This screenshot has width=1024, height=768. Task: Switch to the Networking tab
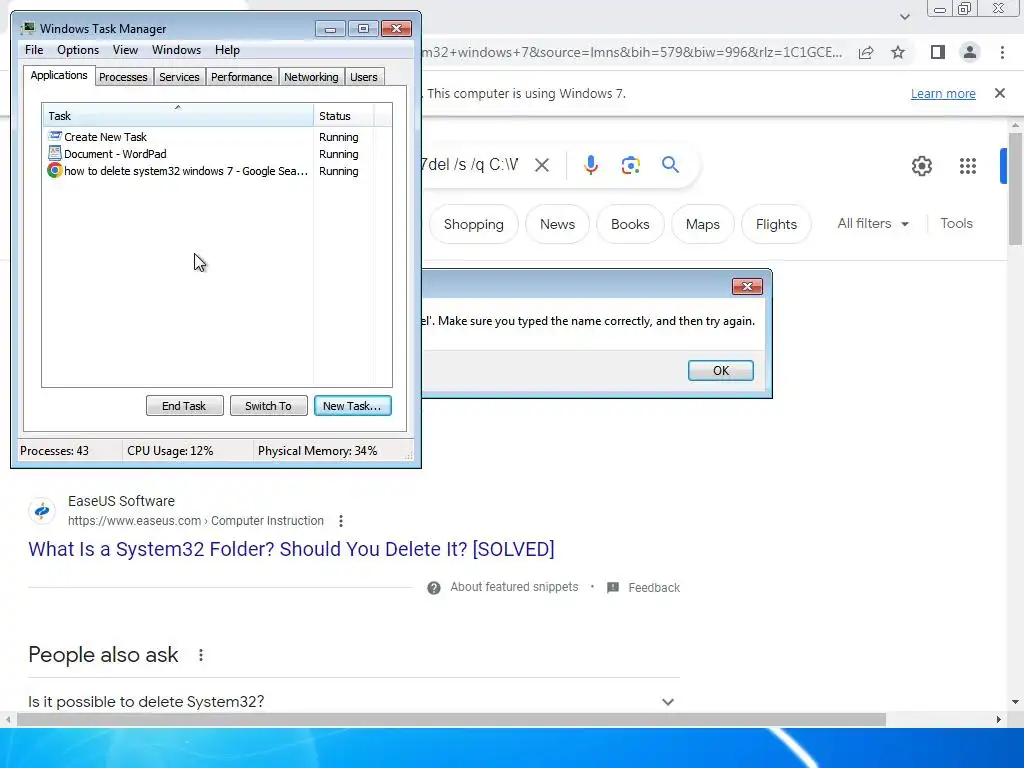tap(311, 77)
